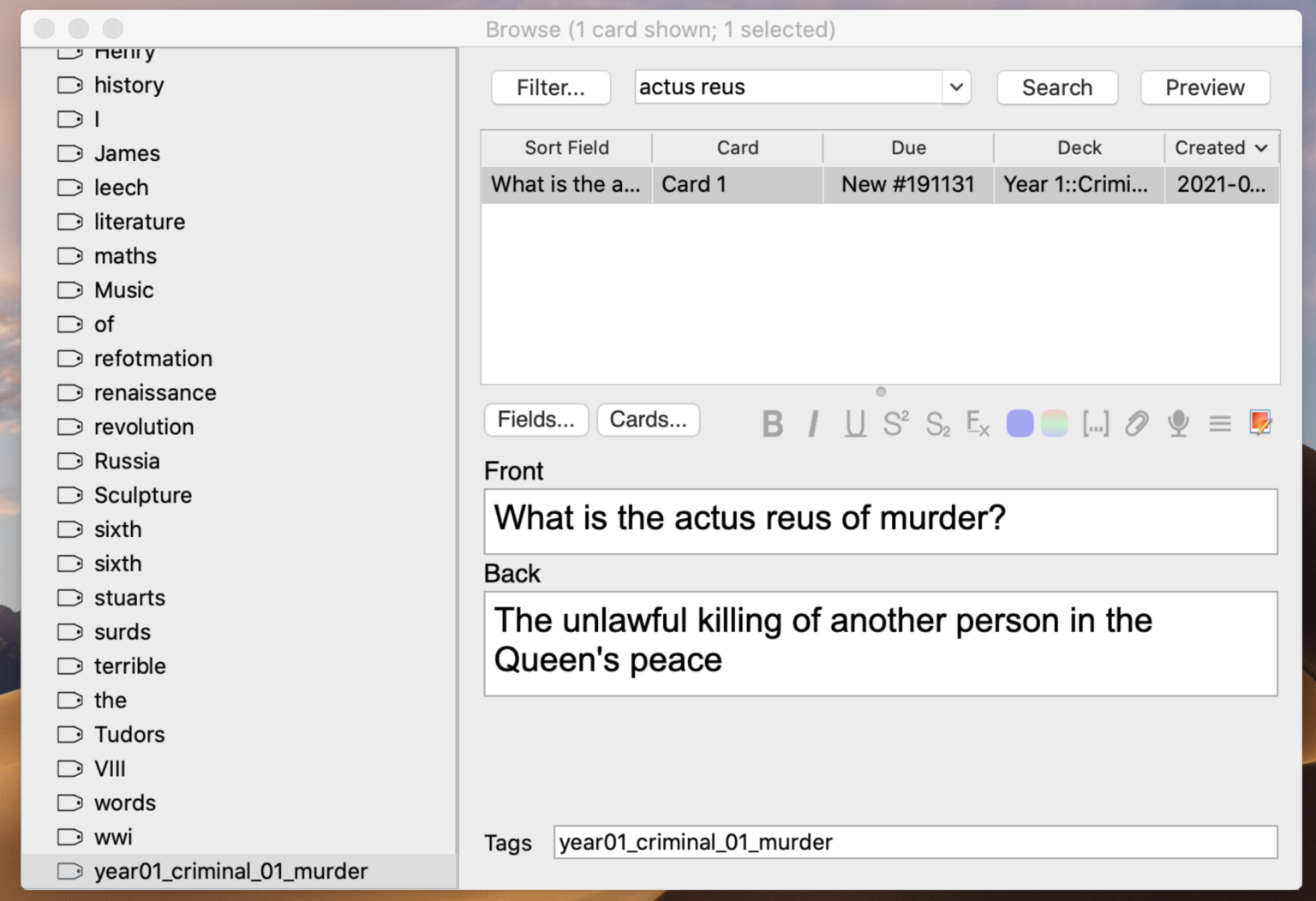The height and width of the screenshot is (901, 1316).
Task: Apply subscript formatting
Action: [937, 424]
